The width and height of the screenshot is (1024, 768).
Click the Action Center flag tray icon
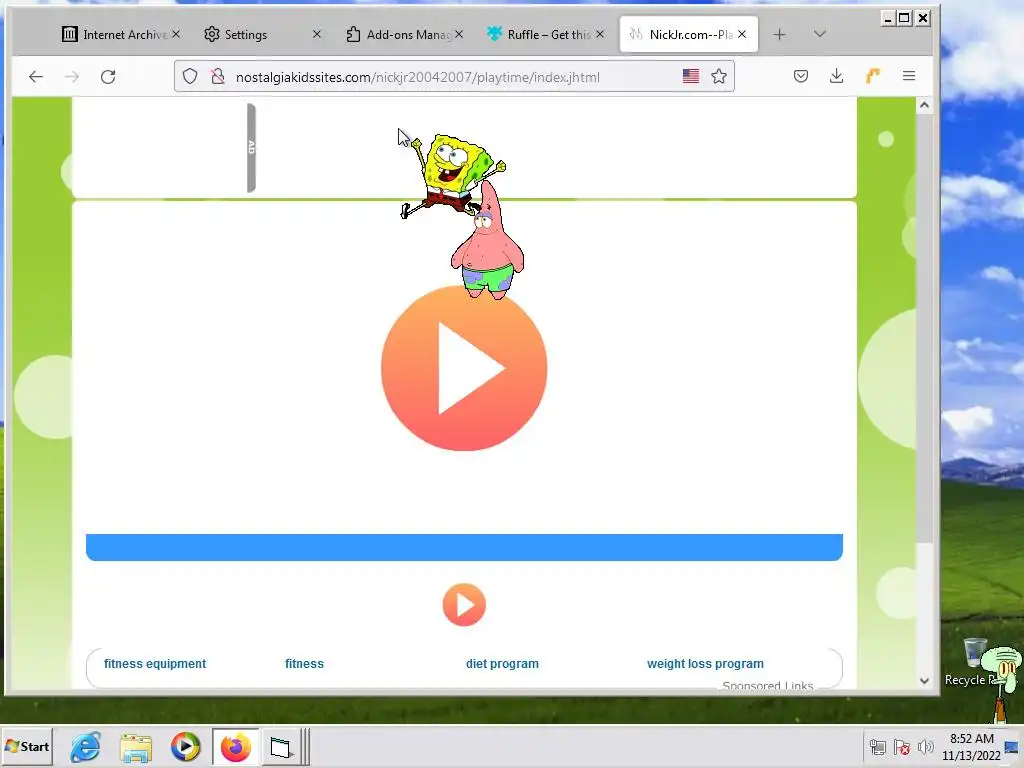pos(902,747)
